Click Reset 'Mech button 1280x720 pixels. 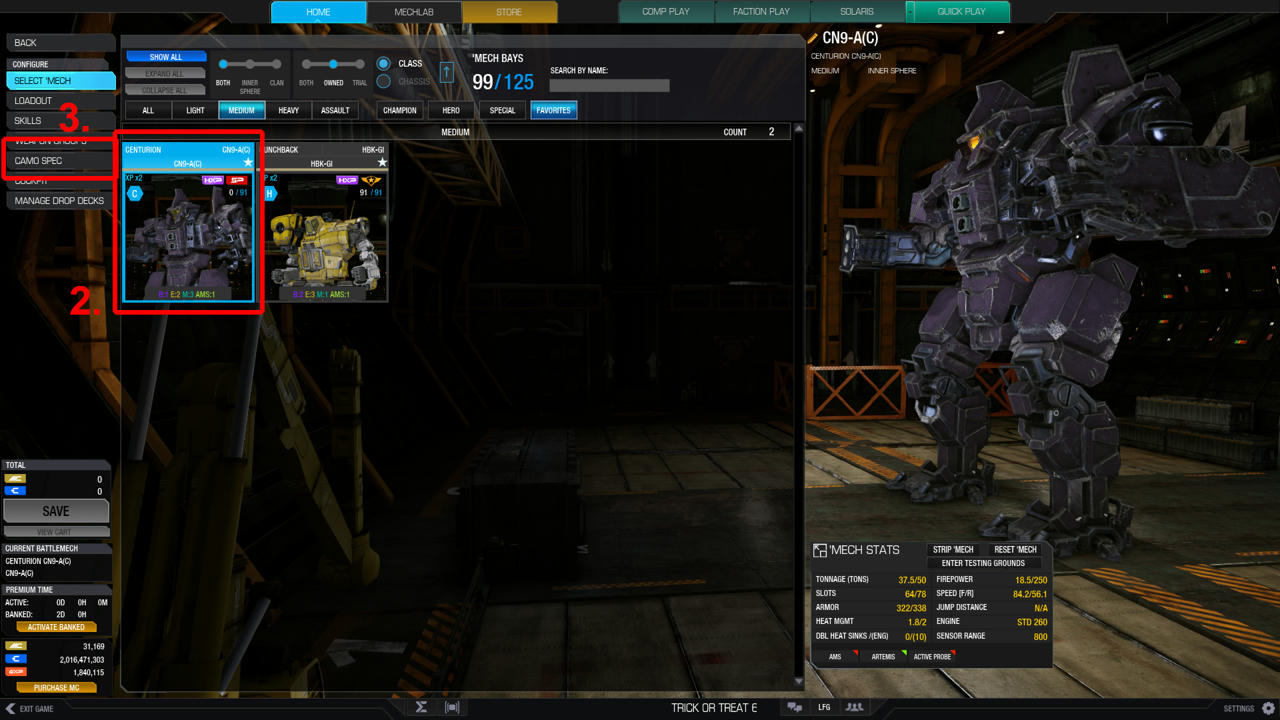(1015, 550)
